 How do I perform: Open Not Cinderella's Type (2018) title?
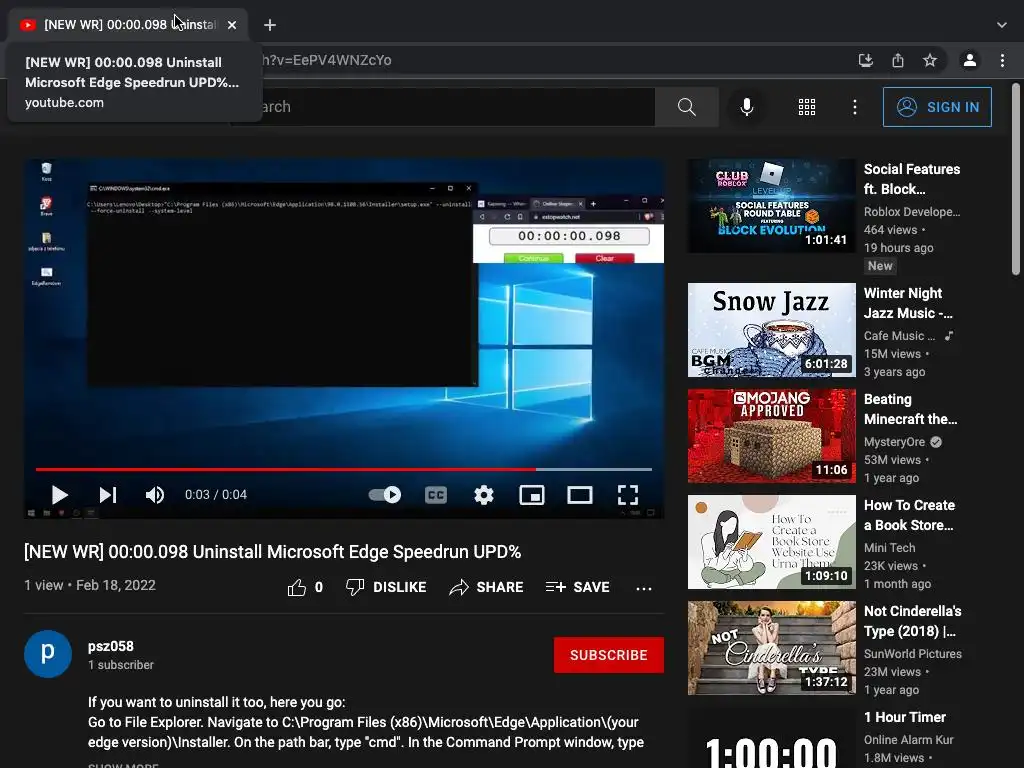point(912,621)
